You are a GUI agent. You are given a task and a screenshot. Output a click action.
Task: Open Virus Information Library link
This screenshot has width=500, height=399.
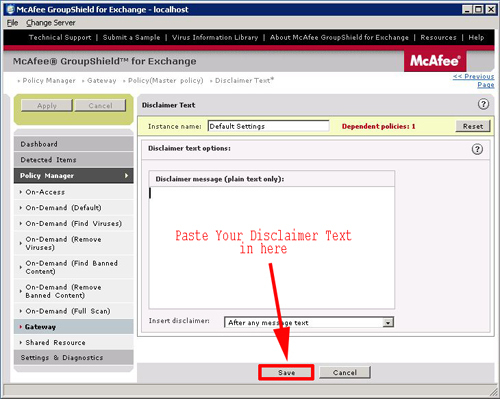click(x=215, y=37)
